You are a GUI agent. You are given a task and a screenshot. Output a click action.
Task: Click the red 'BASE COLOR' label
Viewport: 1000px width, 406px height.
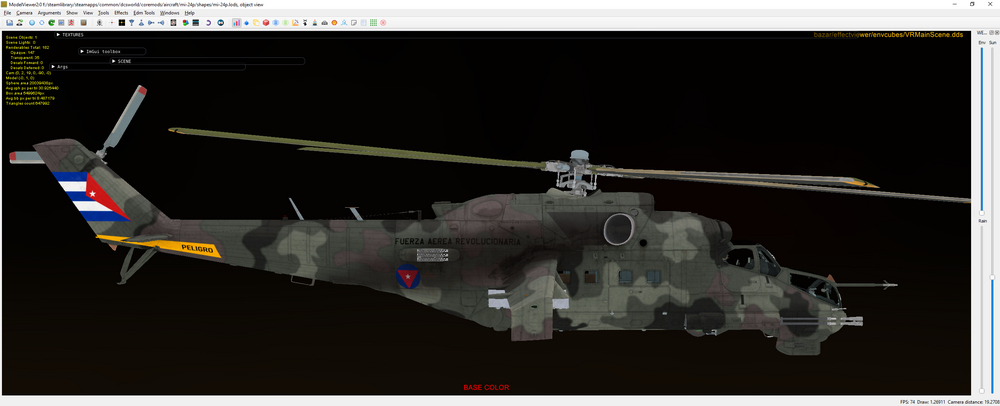[x=486, y=388]
